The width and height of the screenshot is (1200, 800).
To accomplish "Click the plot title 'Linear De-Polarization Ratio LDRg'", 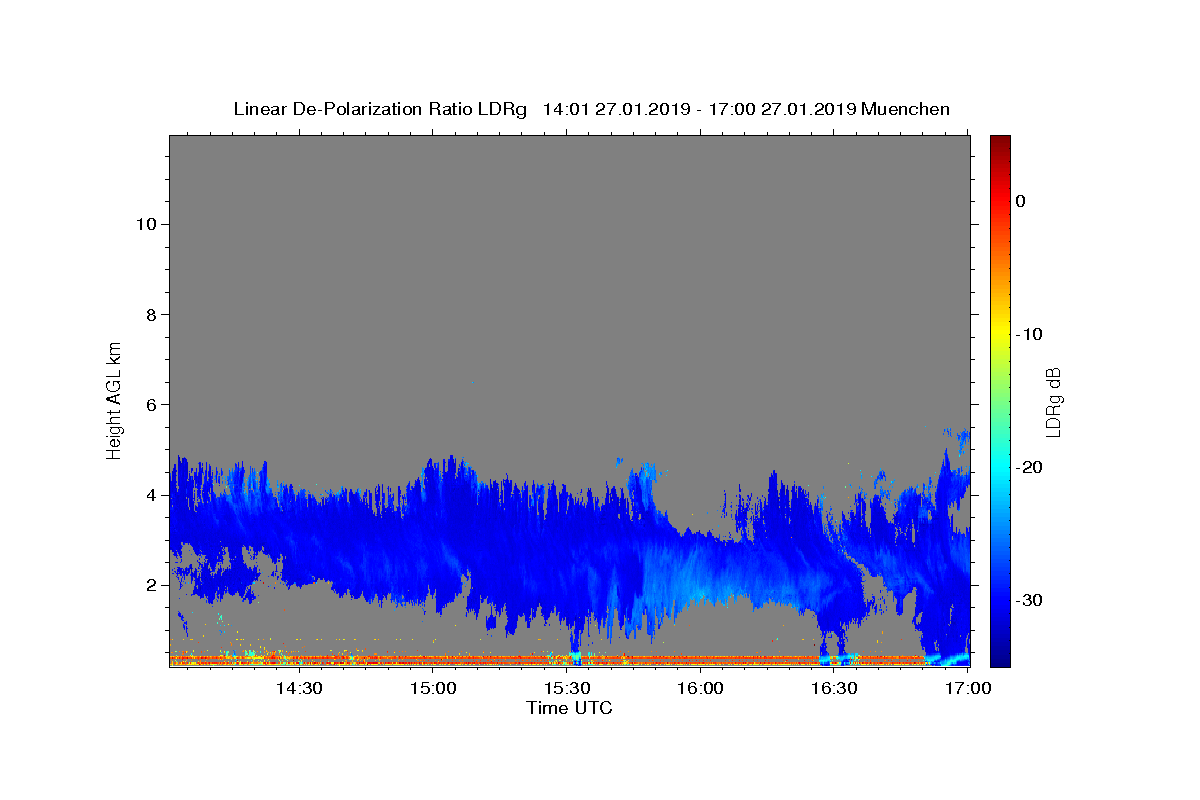I will [x=380, y=109].
